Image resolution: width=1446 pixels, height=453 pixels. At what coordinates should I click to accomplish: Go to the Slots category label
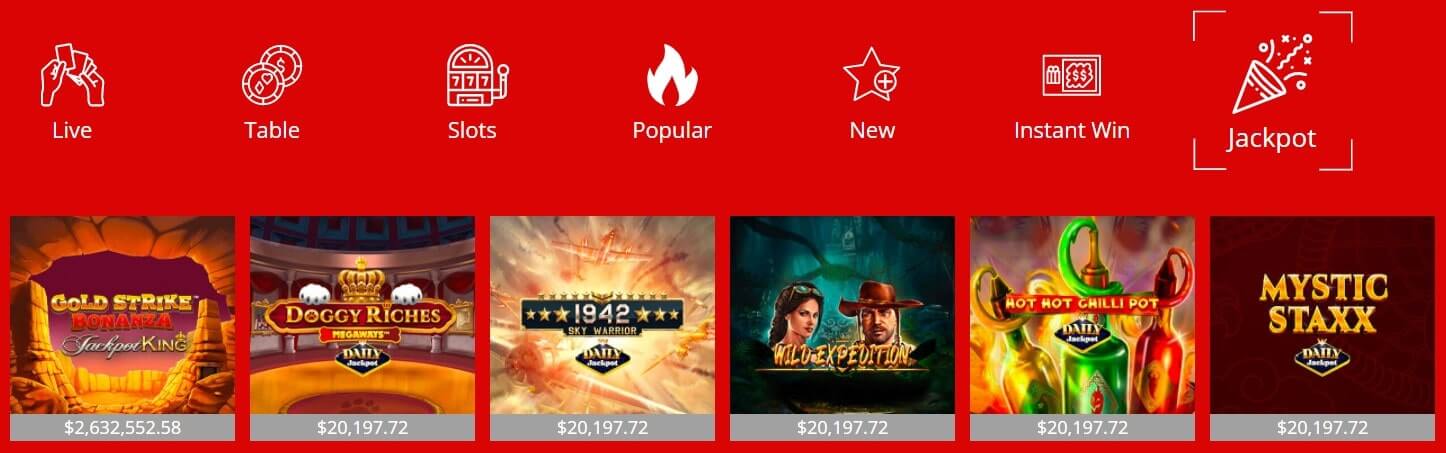pos(472,131)
